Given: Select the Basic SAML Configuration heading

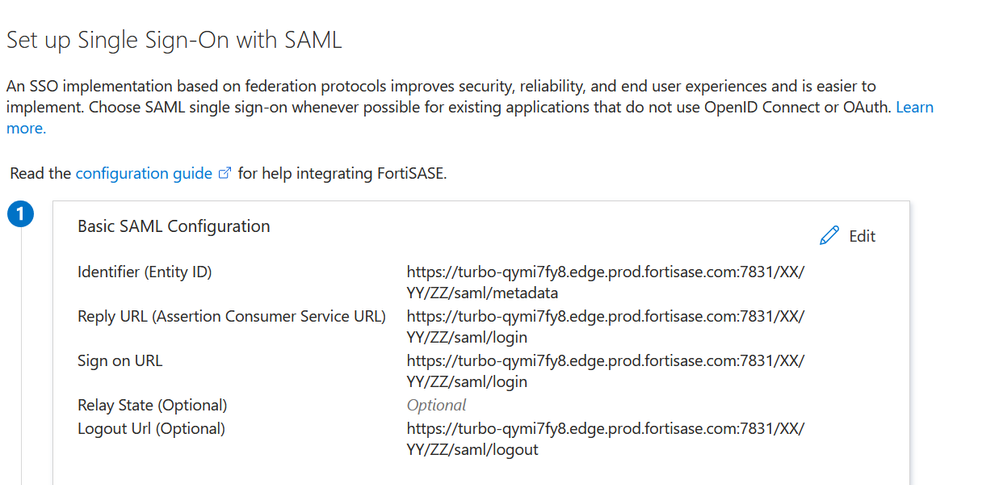Looking at the screenshot, I should coord(173,226).
